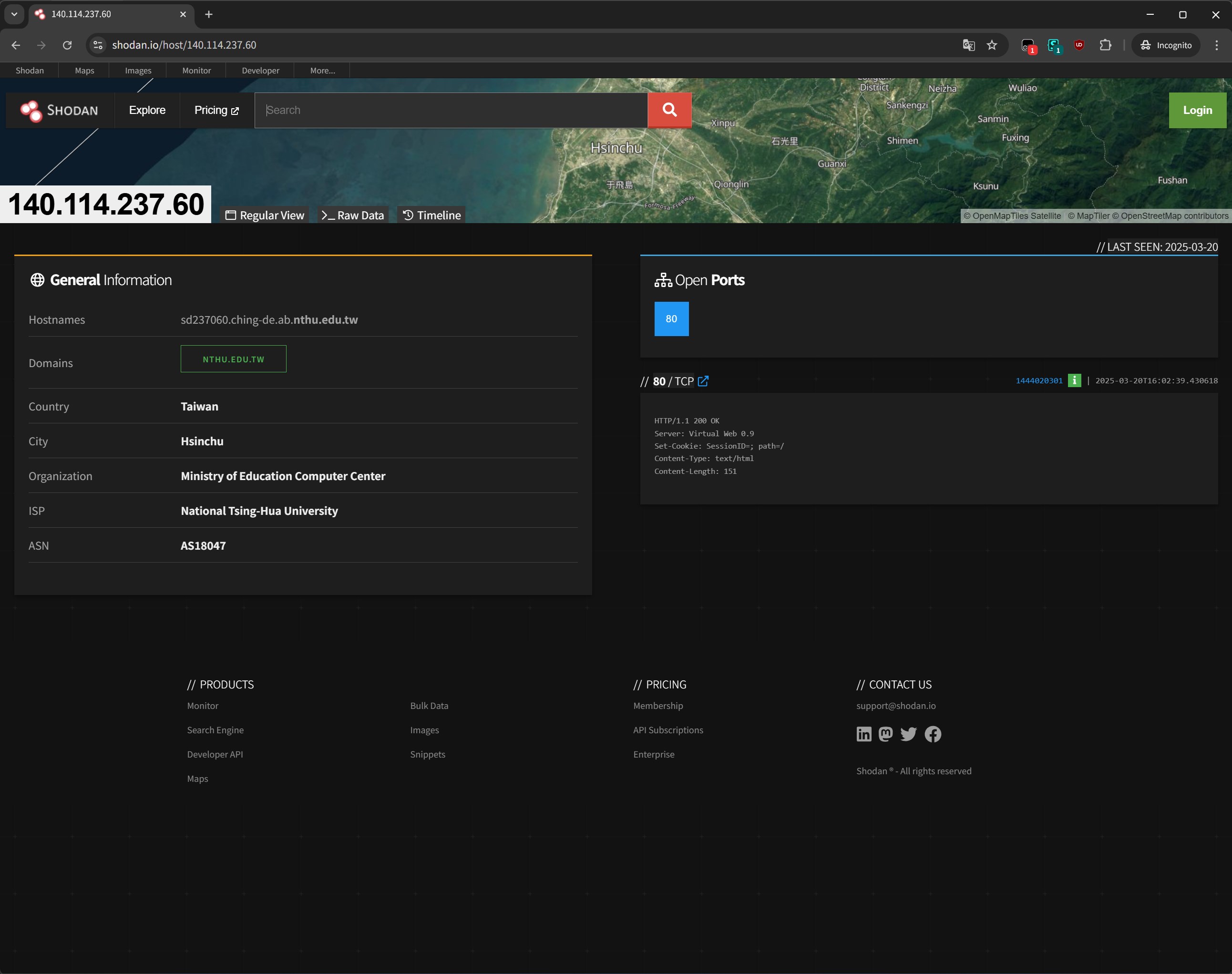The height and width of the screenshot is (974, 1232).
Task: Open footer Monitor product link
Action: [203, 706]
